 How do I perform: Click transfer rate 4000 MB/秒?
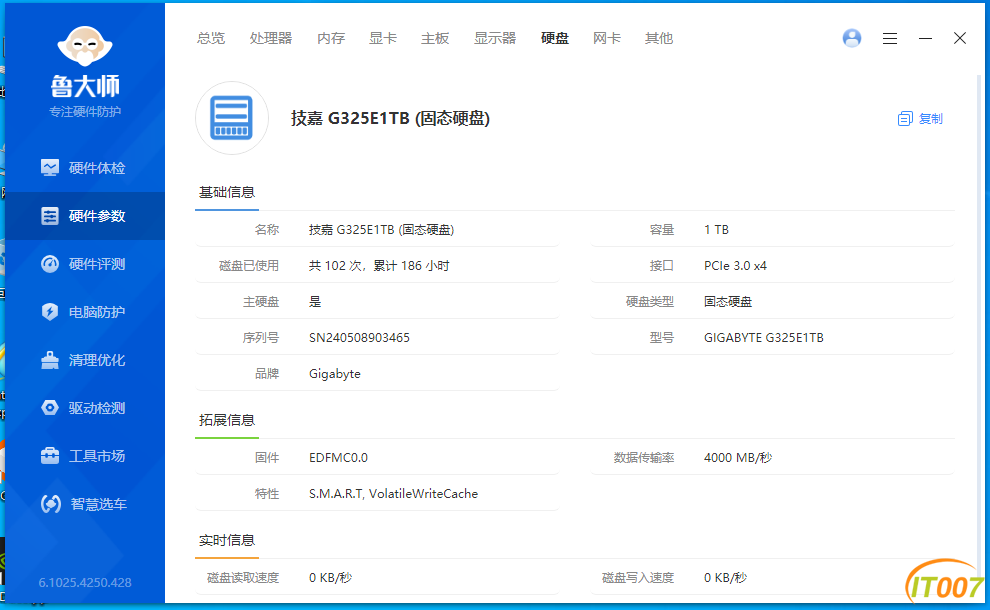coord(737,458)
